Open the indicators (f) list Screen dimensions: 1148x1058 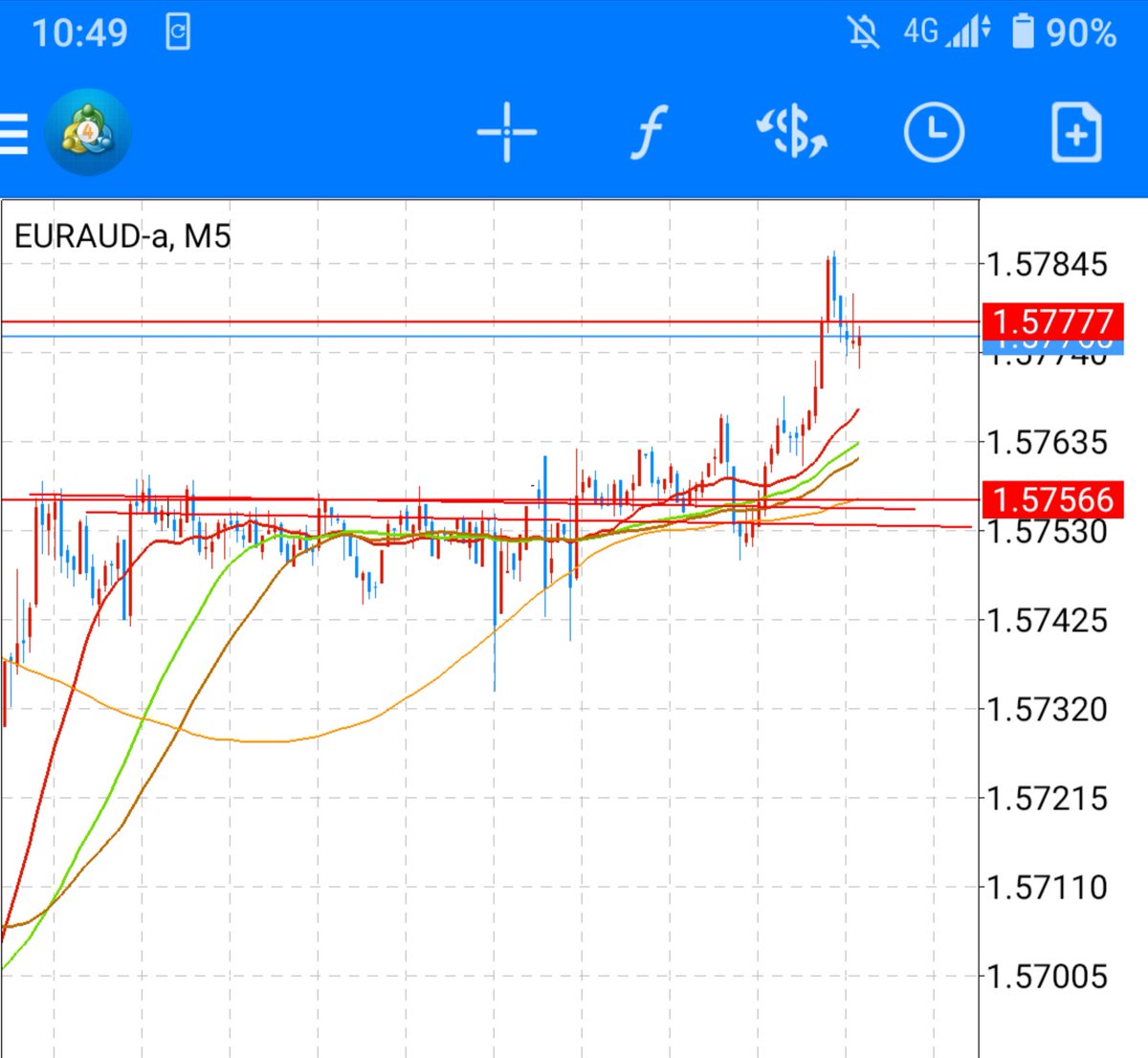649,132
